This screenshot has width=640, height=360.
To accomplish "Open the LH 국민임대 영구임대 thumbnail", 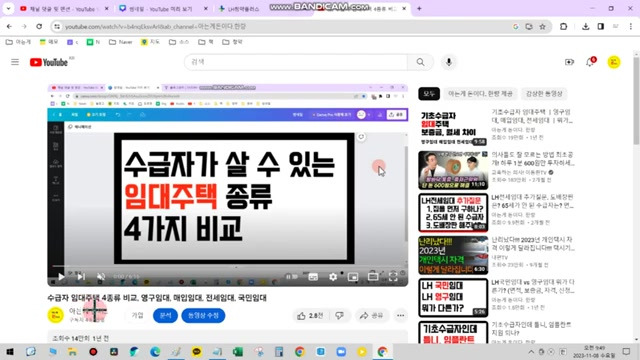I will (453, 298).
